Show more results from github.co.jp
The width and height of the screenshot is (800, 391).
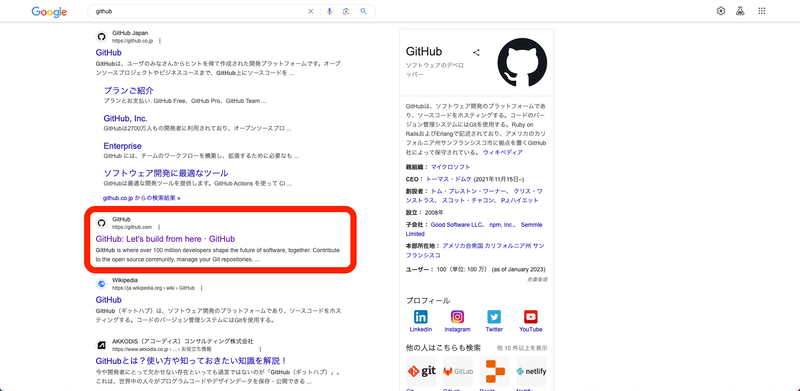(141, 198)
